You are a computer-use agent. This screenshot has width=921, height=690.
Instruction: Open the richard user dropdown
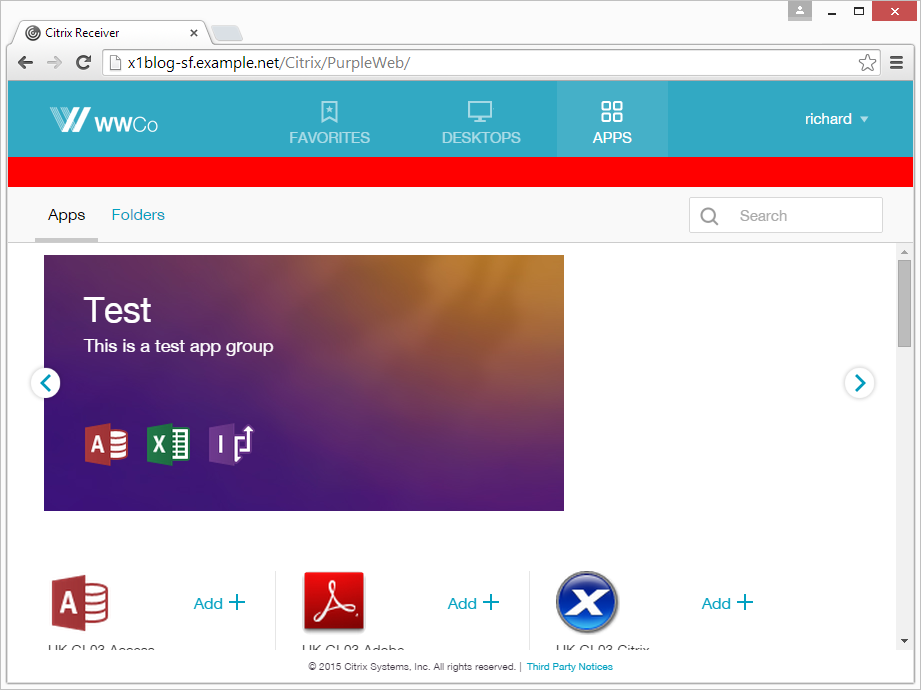coord(837,119)
